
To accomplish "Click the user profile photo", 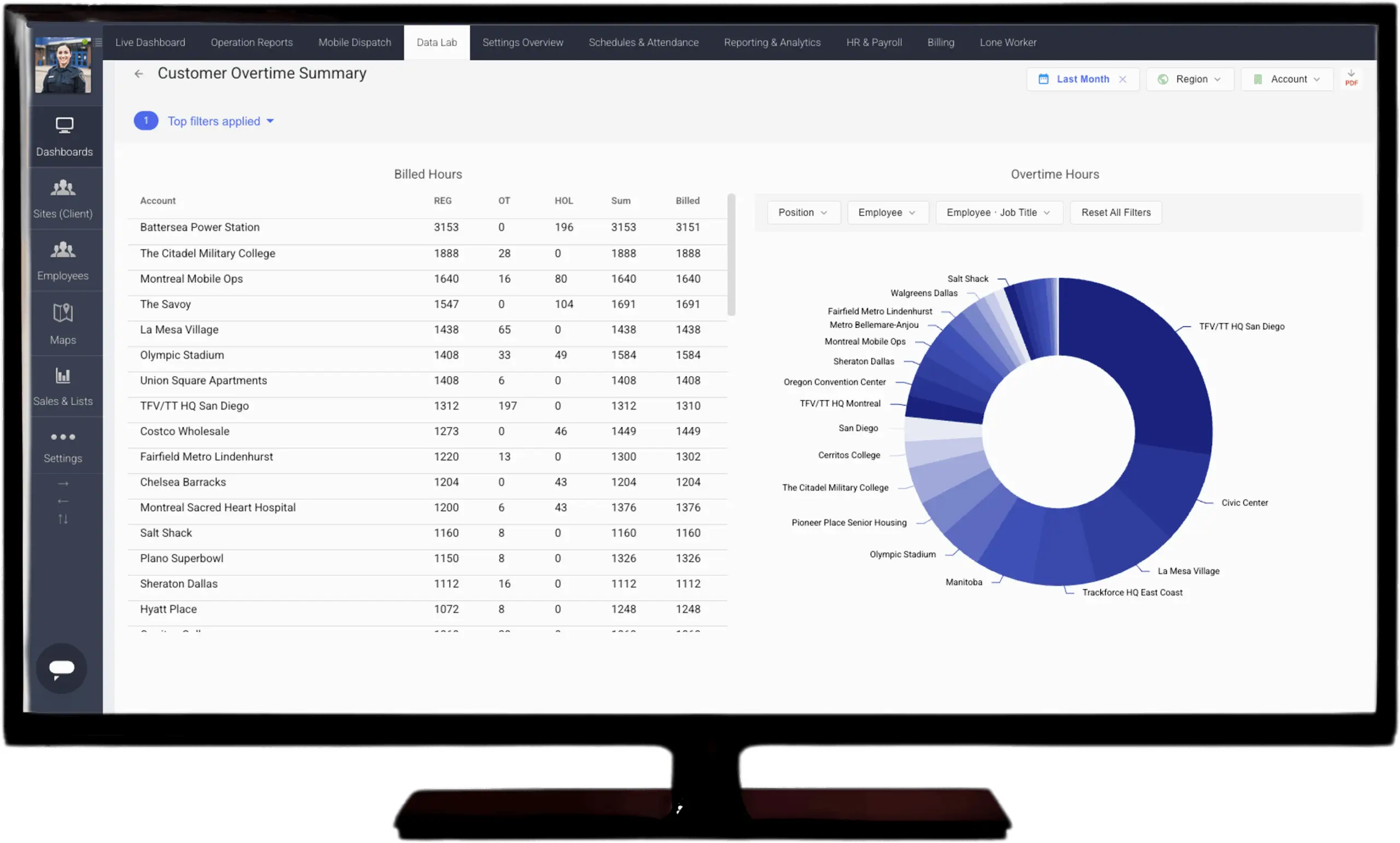I will tap(63, 65).
